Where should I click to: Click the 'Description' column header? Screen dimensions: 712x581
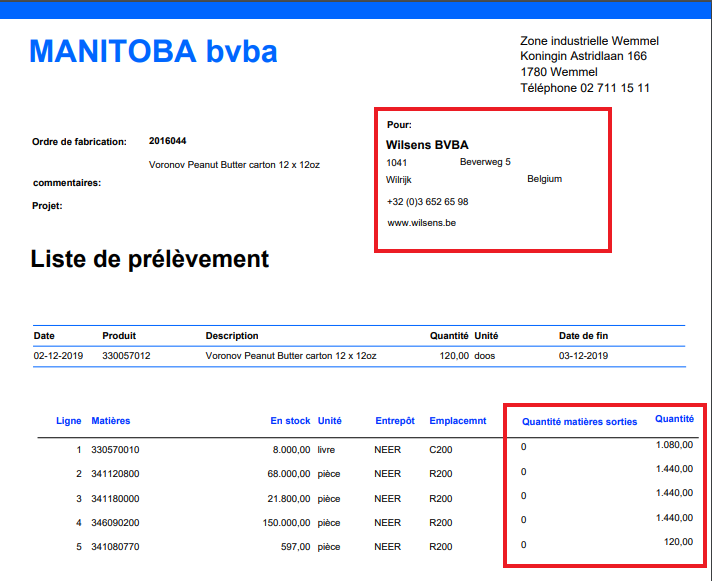tap(232, 336)
